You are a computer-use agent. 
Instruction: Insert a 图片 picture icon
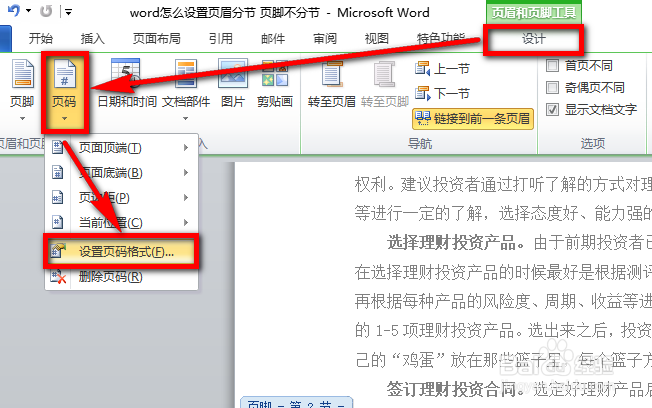[x=233, y=73]
